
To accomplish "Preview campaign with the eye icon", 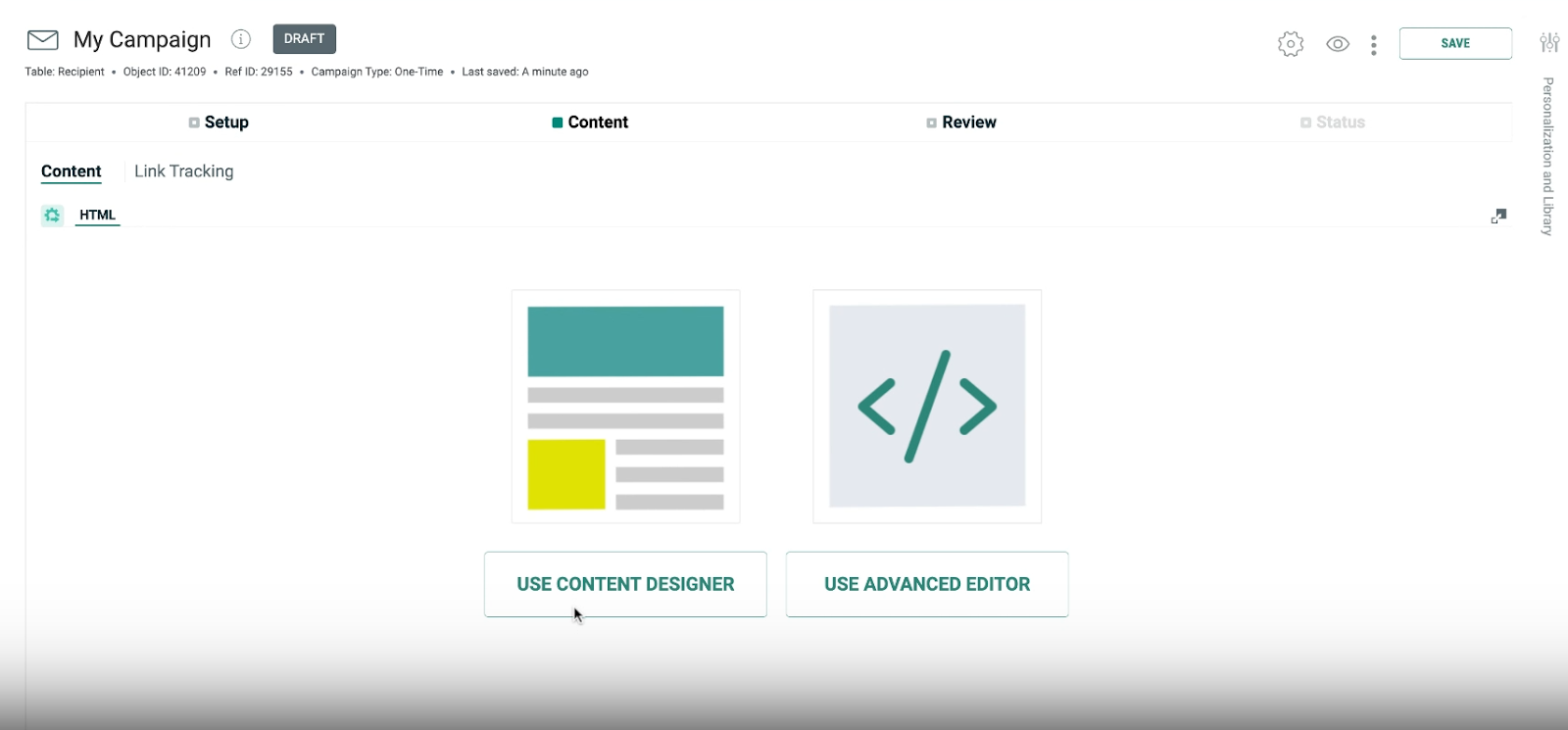I will (x=1338, y=44).
